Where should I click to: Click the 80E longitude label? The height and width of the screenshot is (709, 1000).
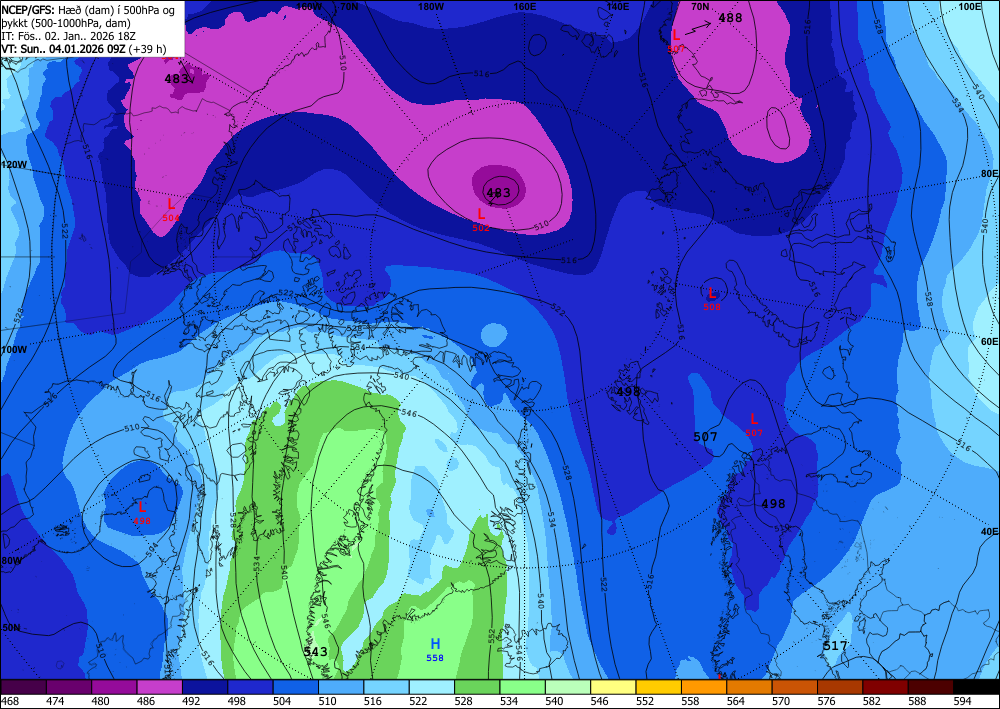point(989,173)
